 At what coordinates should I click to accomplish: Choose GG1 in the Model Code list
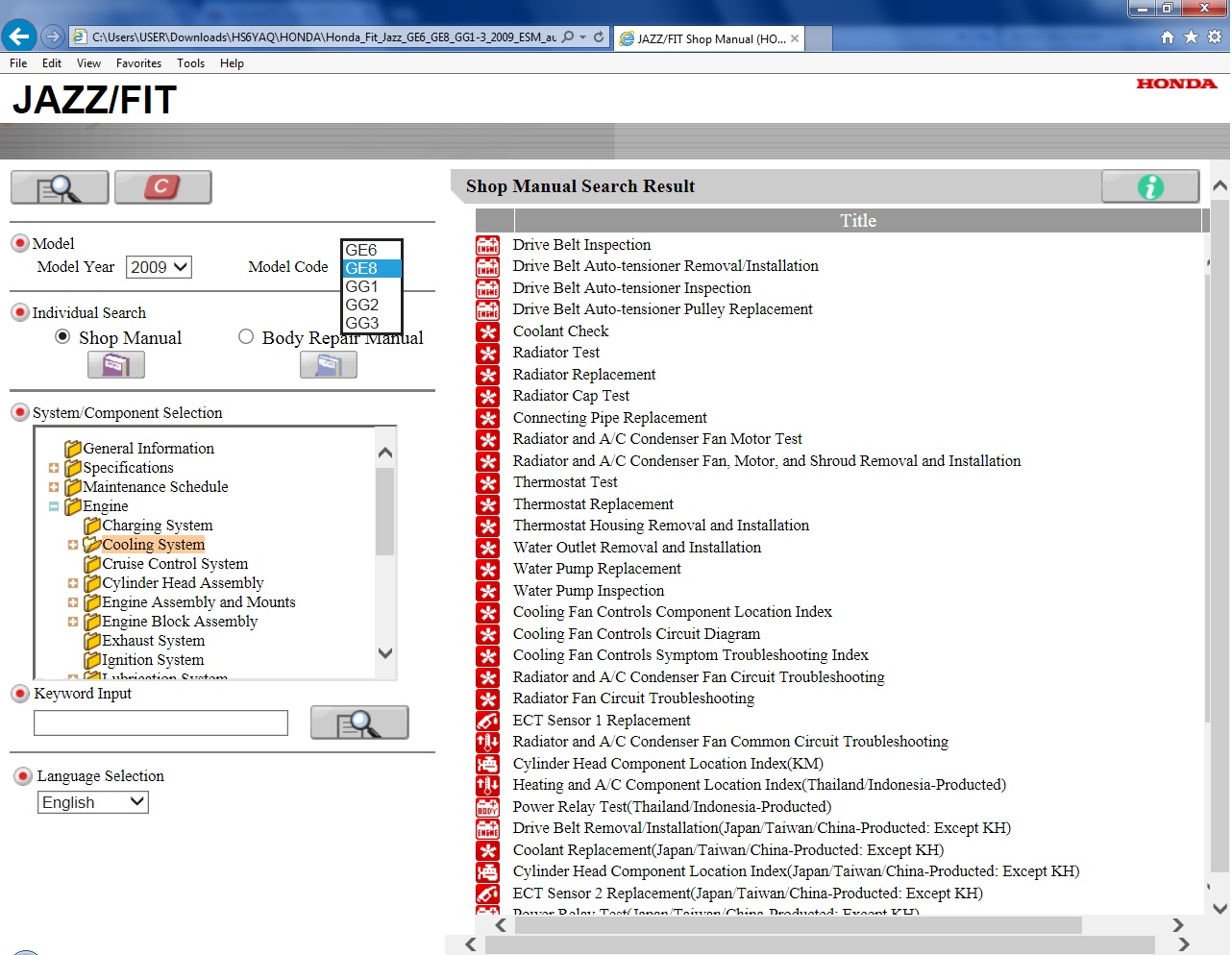pyautogui.click(x=372, y=286)
